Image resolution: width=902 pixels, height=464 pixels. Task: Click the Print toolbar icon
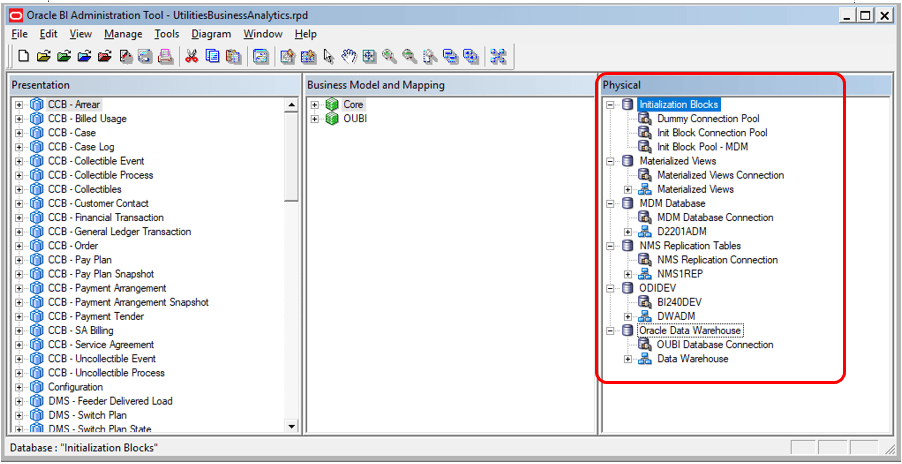click(x=166, y=56)
